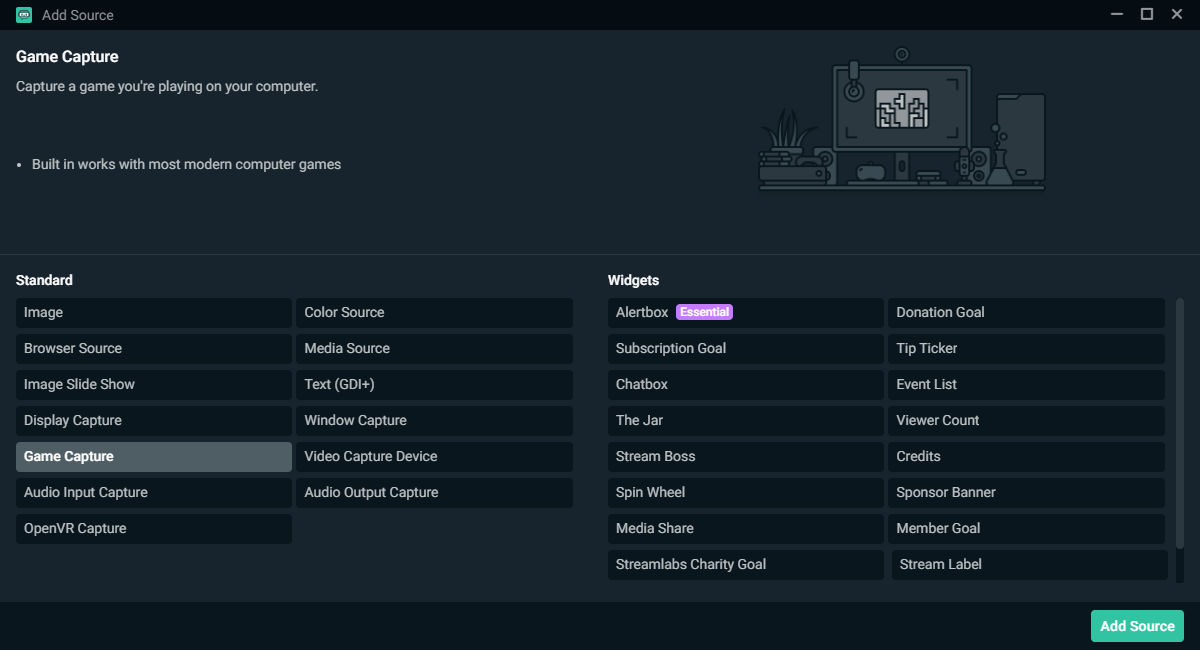1200x650 pixels.
Task: Select the Alertbox widget
Action: [x=746, y=313]
